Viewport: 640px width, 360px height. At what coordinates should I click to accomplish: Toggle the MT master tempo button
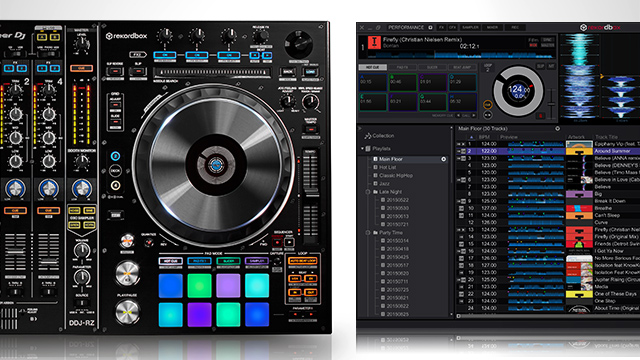[x=551, y=66]
